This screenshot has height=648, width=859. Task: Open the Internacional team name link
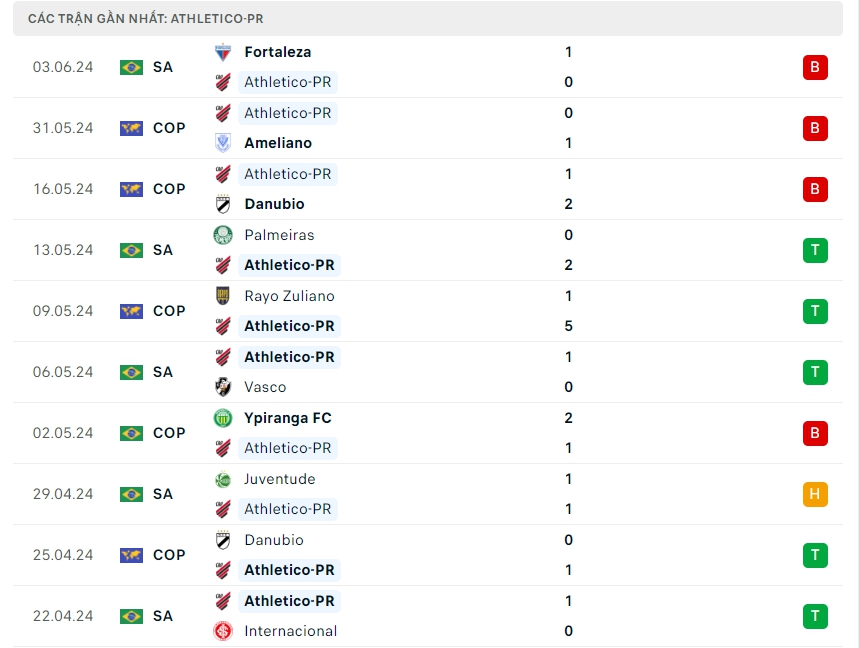click(290, 631)
